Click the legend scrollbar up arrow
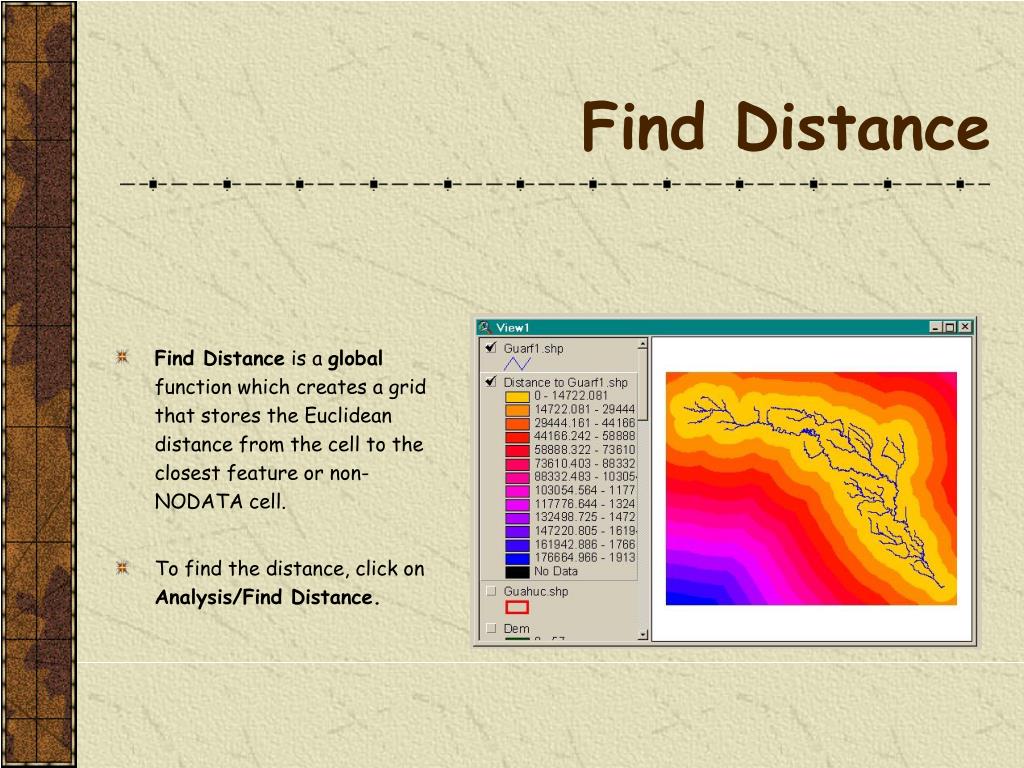 pos(643,344)
